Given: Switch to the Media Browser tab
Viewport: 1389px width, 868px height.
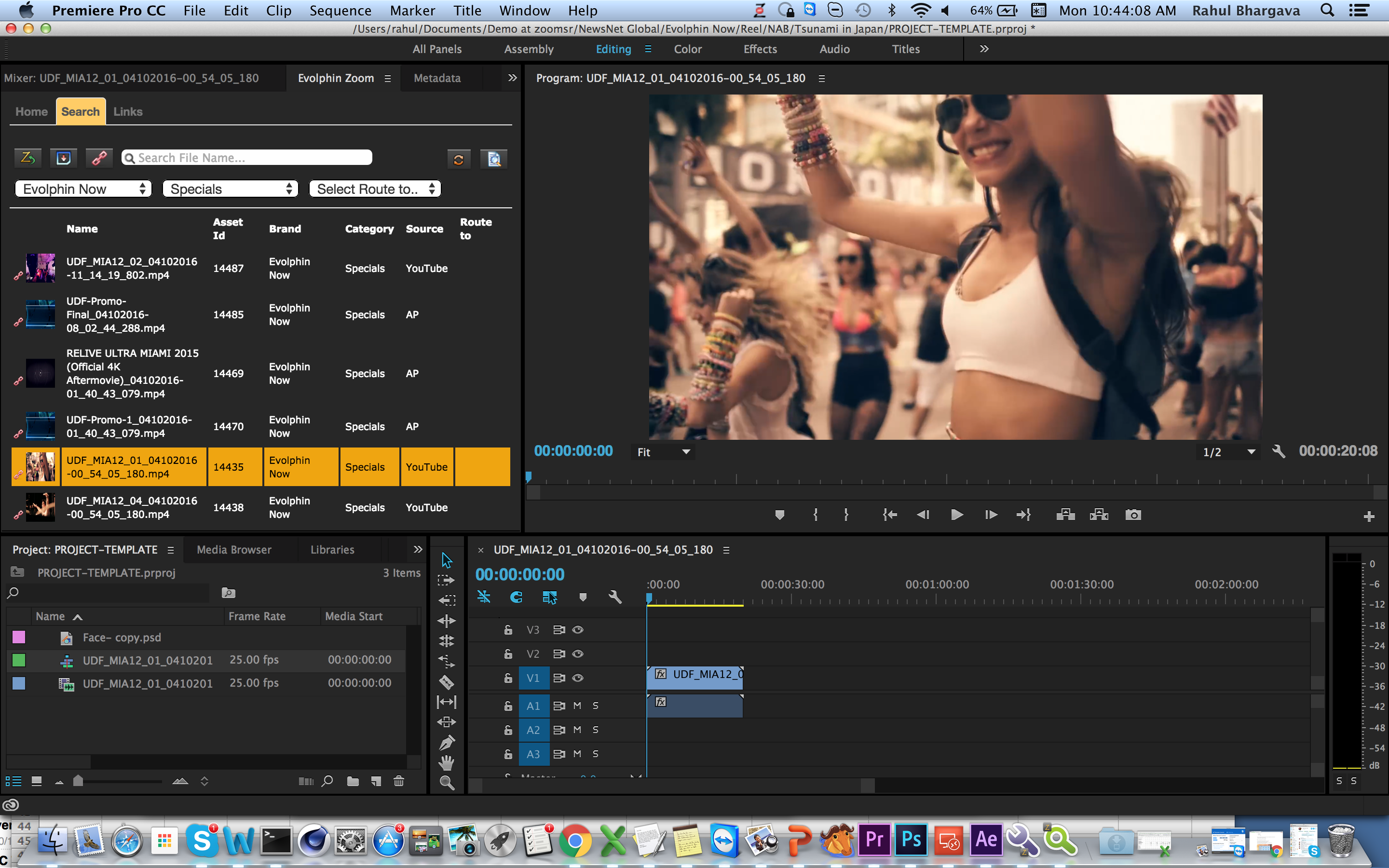Looking at the screenshot, I should 233,549.
